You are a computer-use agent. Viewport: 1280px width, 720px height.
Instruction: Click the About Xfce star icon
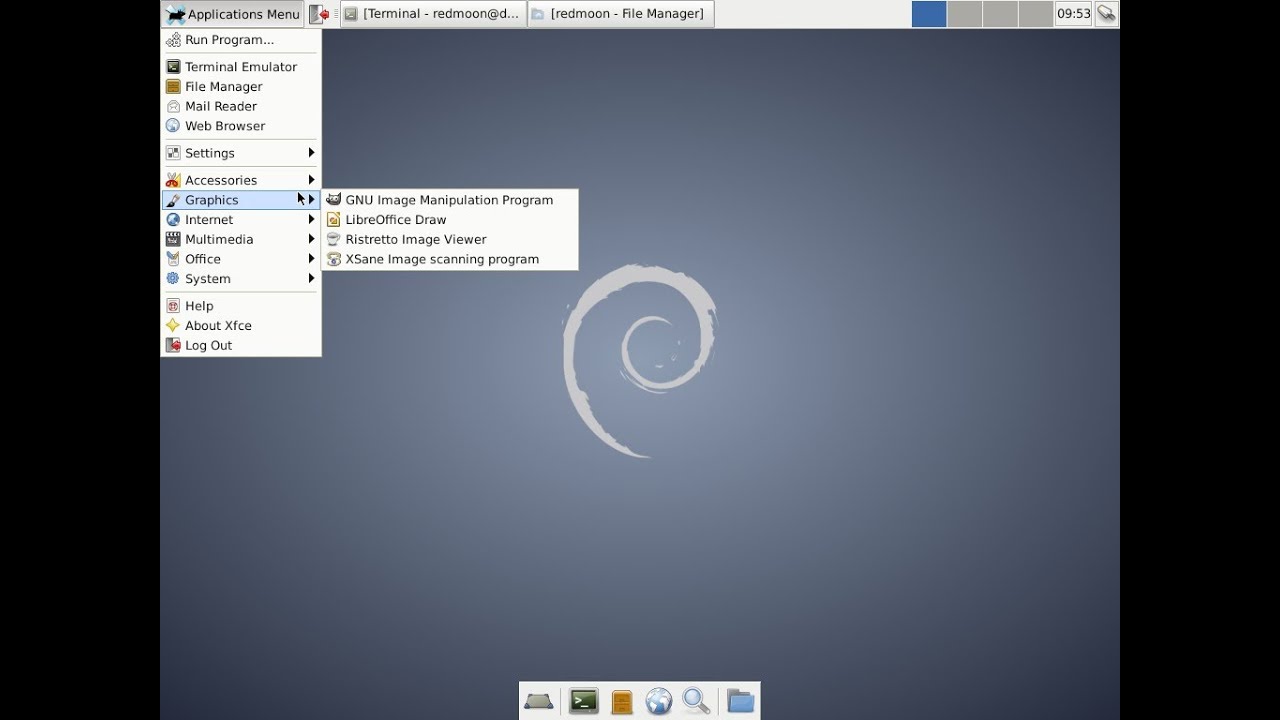coord(173,326)
